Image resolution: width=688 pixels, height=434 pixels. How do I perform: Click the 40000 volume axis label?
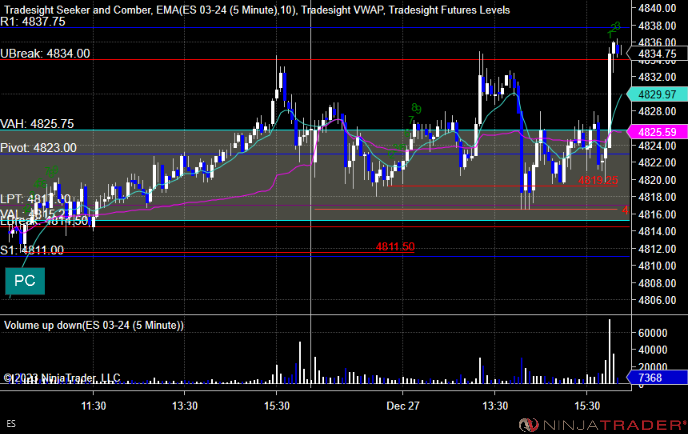tap(652, 350)
